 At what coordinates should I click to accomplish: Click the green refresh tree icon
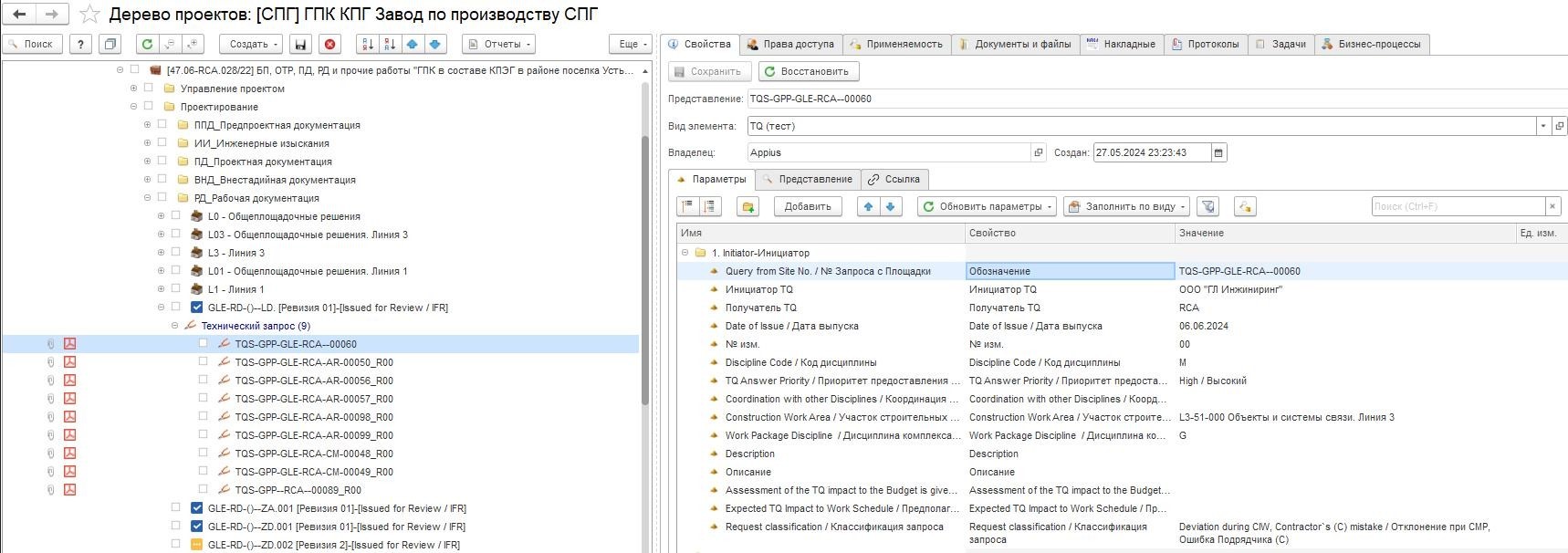(147, 44)
